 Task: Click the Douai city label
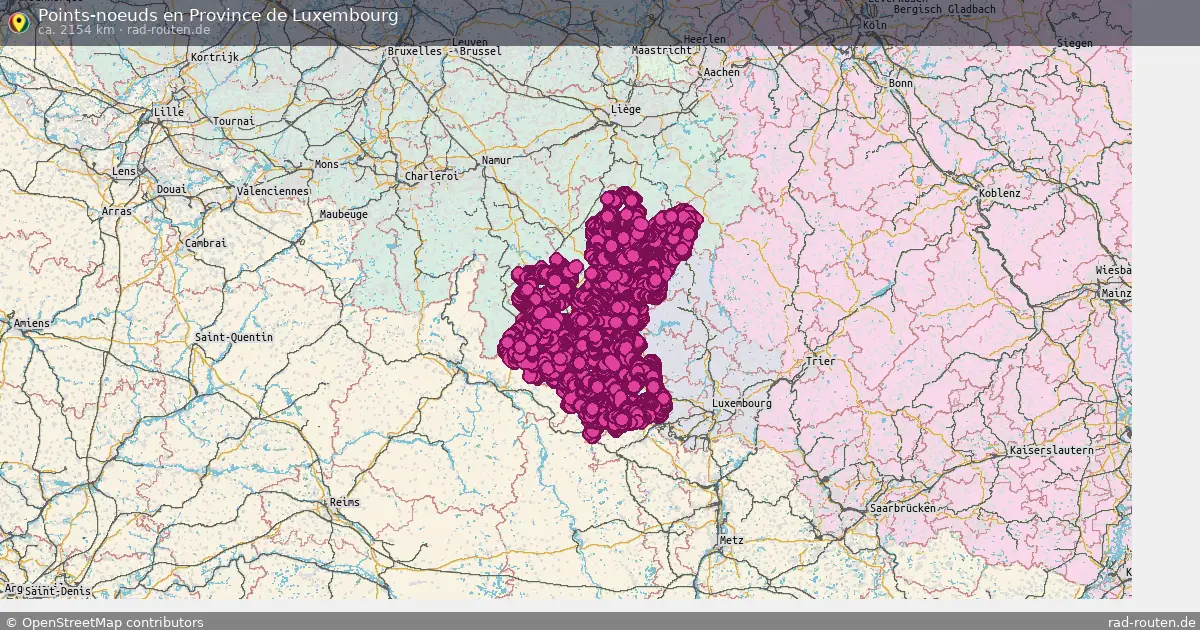[171, 189]
